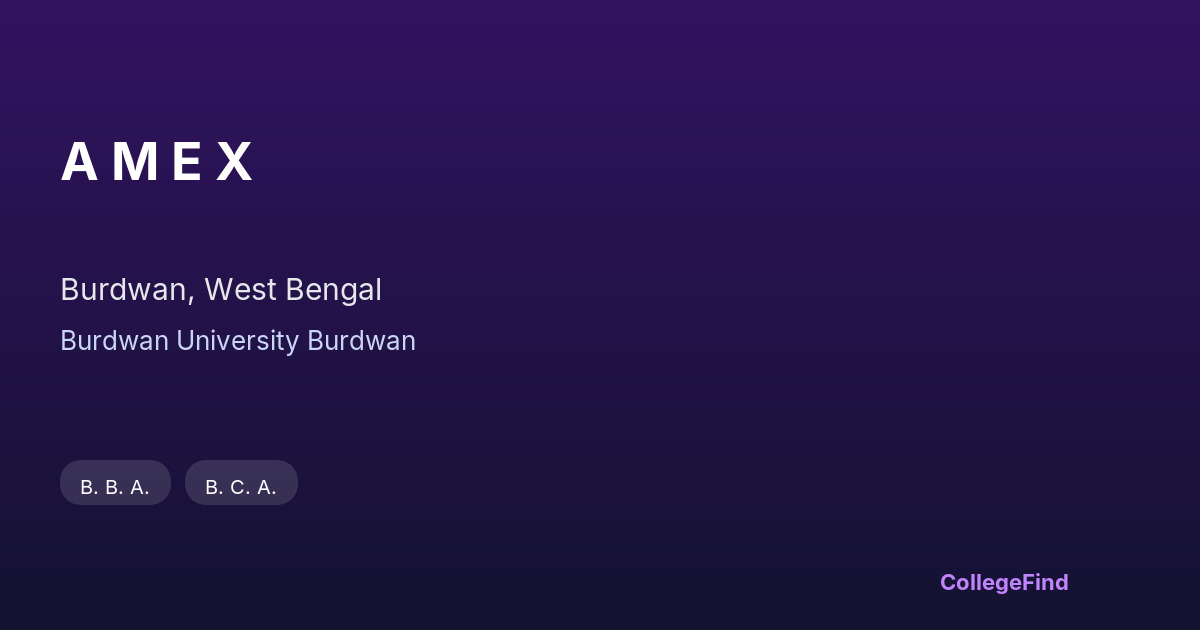The width and height of the screenshot is (1200, 630).
Task: Click the last Burdwan in the affiliation line
Action: [361, 341]
